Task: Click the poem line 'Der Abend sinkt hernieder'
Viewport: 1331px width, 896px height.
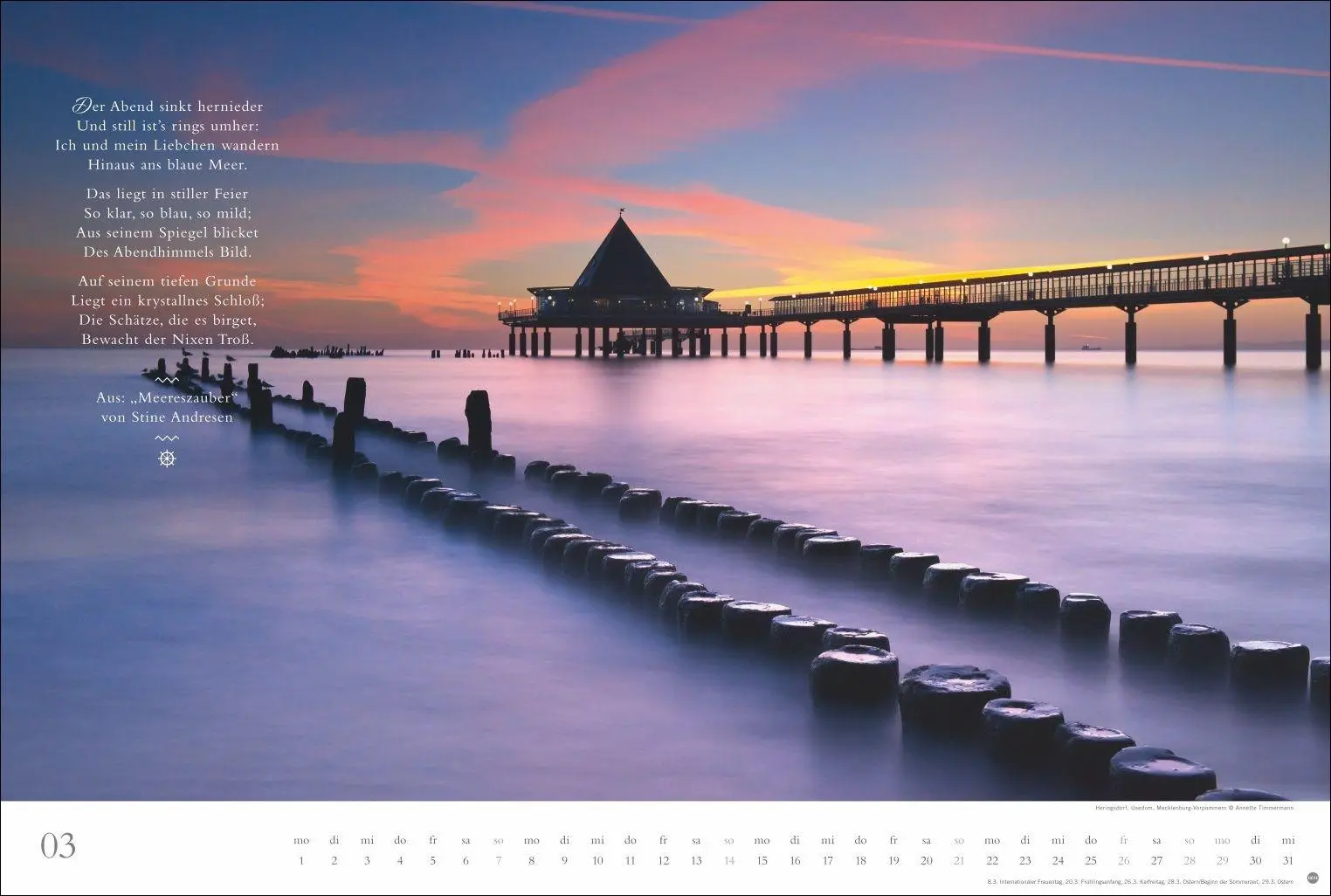Action: tap(167, 106)
